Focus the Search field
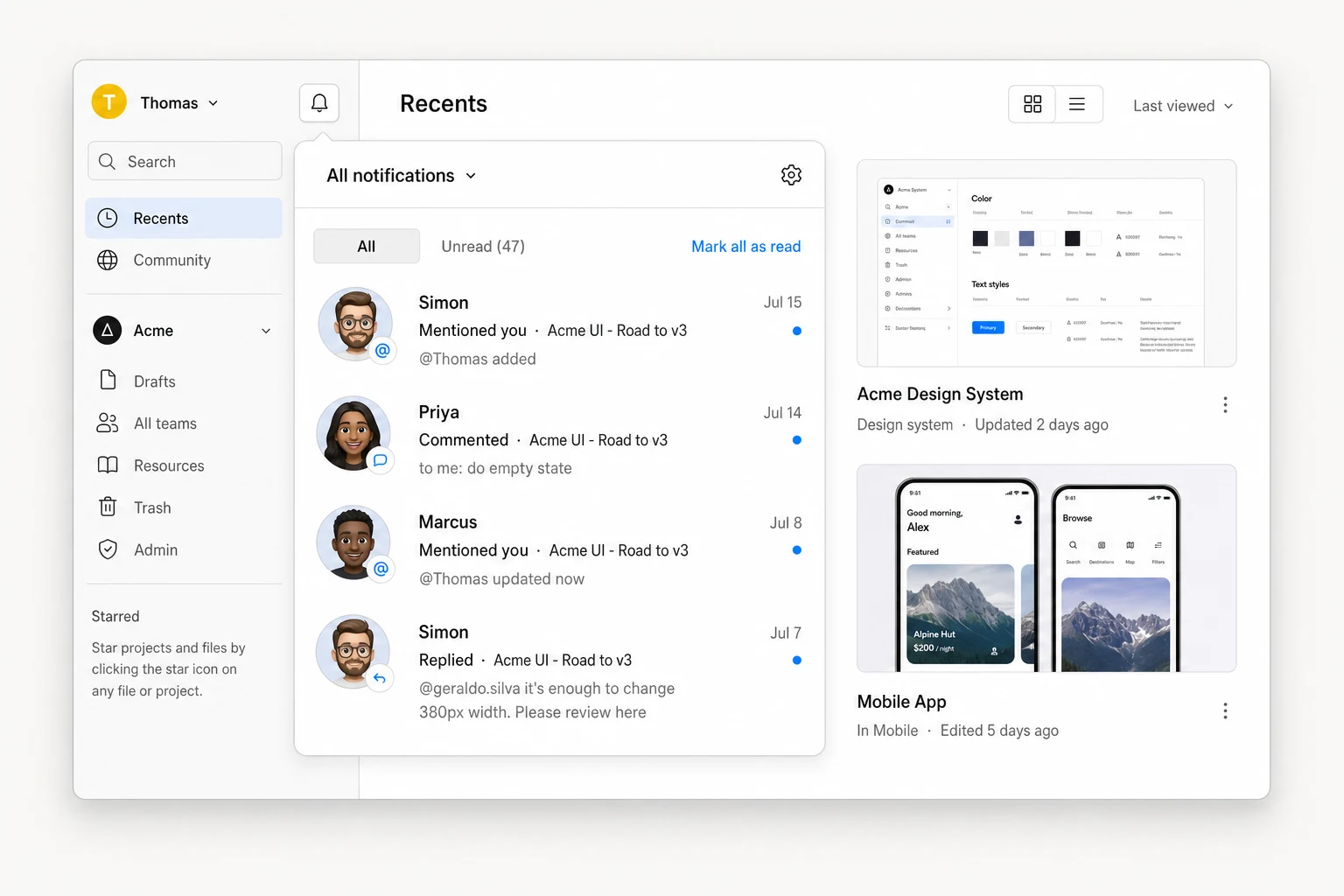The width and height of the screenshot is (1344, 896). [x=185, y=161]
